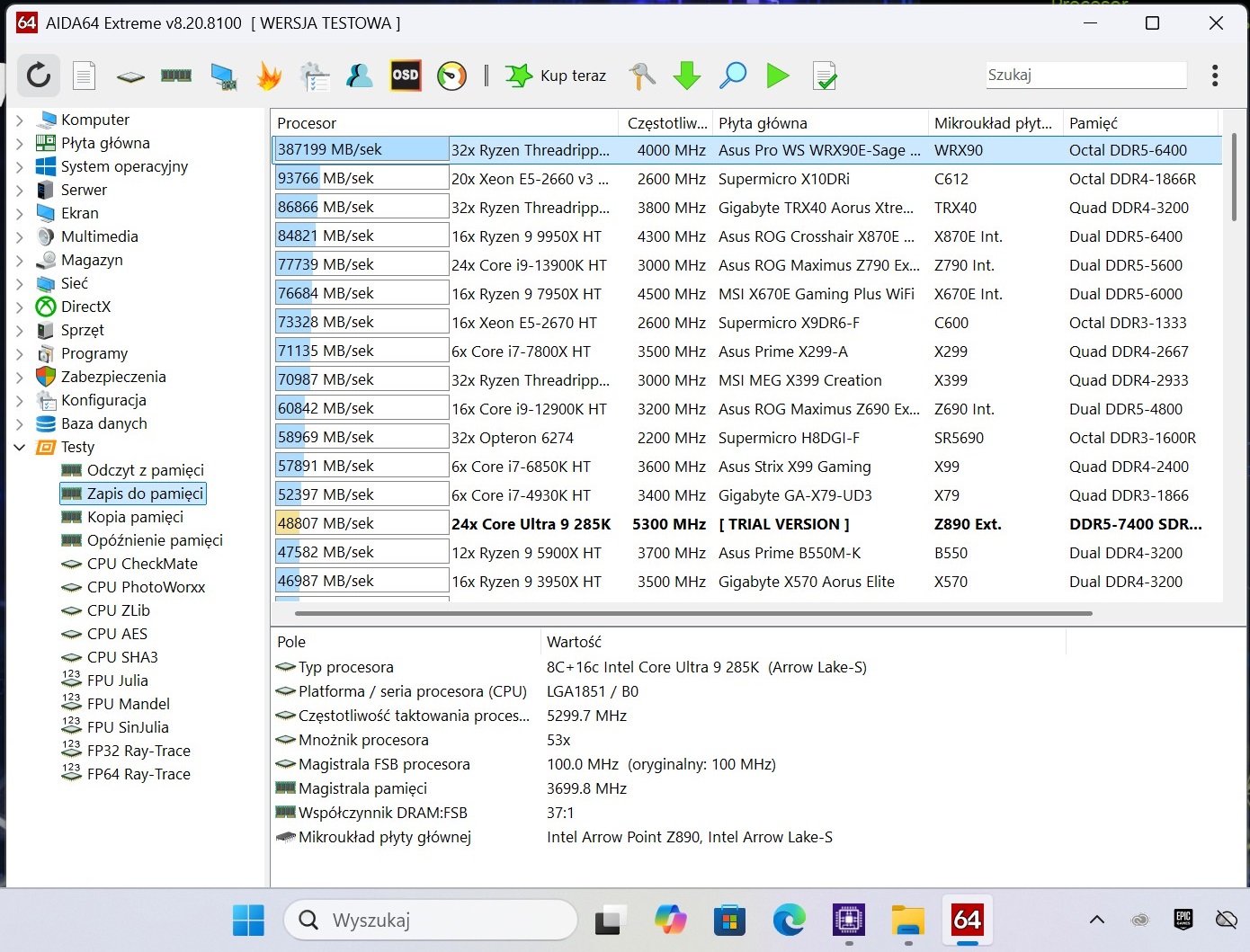Click the Szukaj search field
This screenshot has width=1250, height=952.
1085,76
